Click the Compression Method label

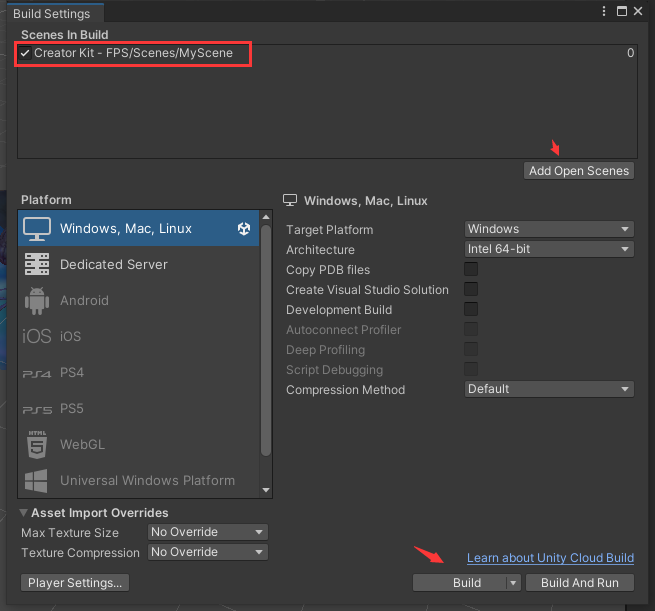[345, 390]
